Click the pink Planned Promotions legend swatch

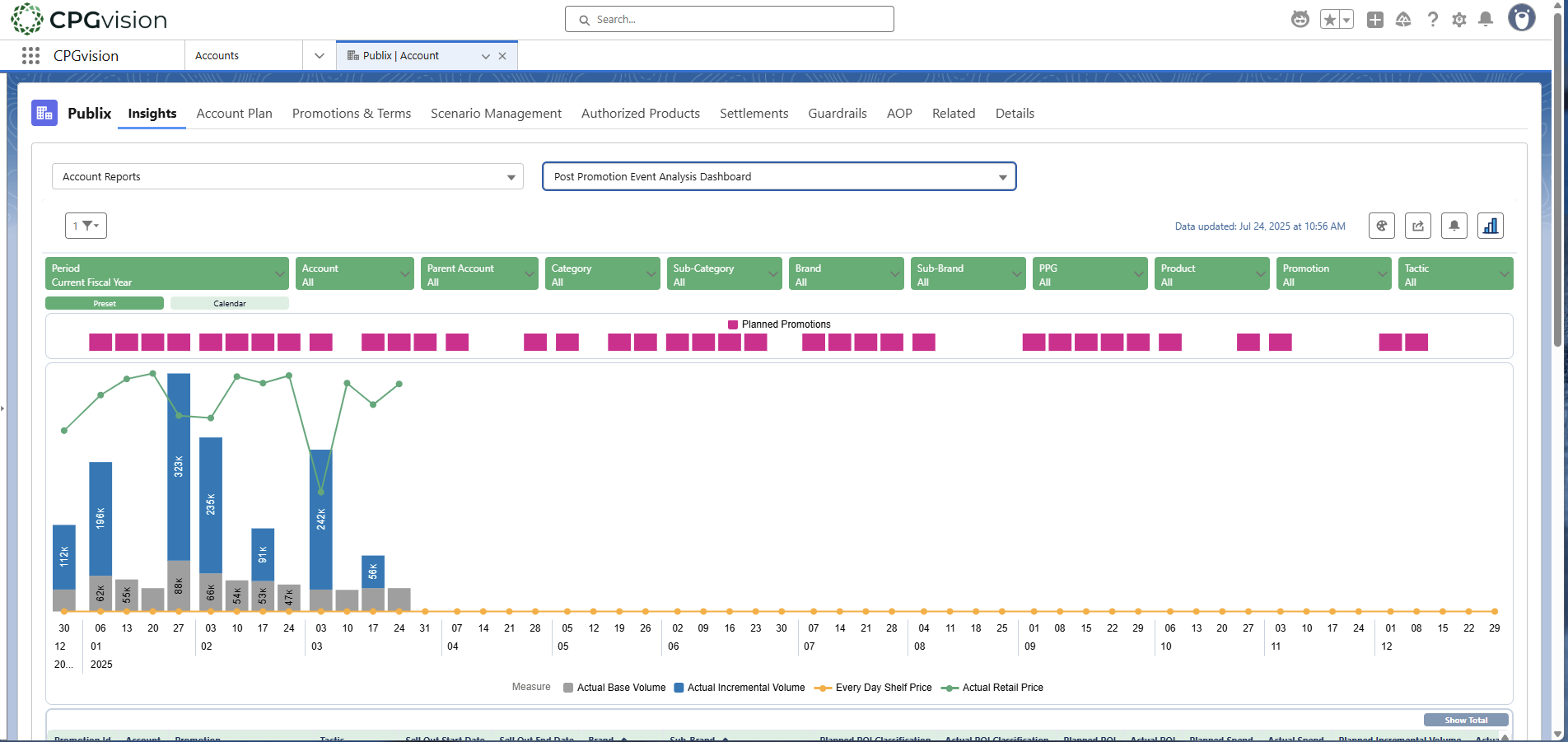pyautogui.click(x=732, y=324)
